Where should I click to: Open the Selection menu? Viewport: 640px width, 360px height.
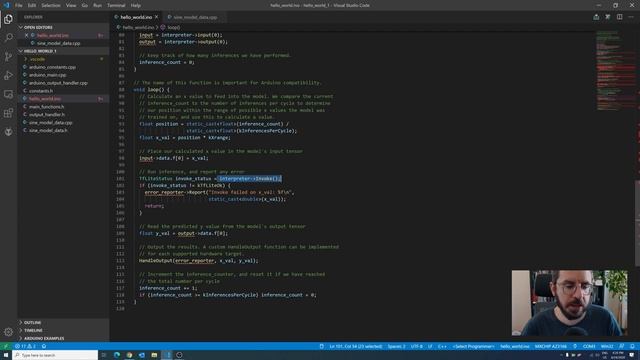51,5
